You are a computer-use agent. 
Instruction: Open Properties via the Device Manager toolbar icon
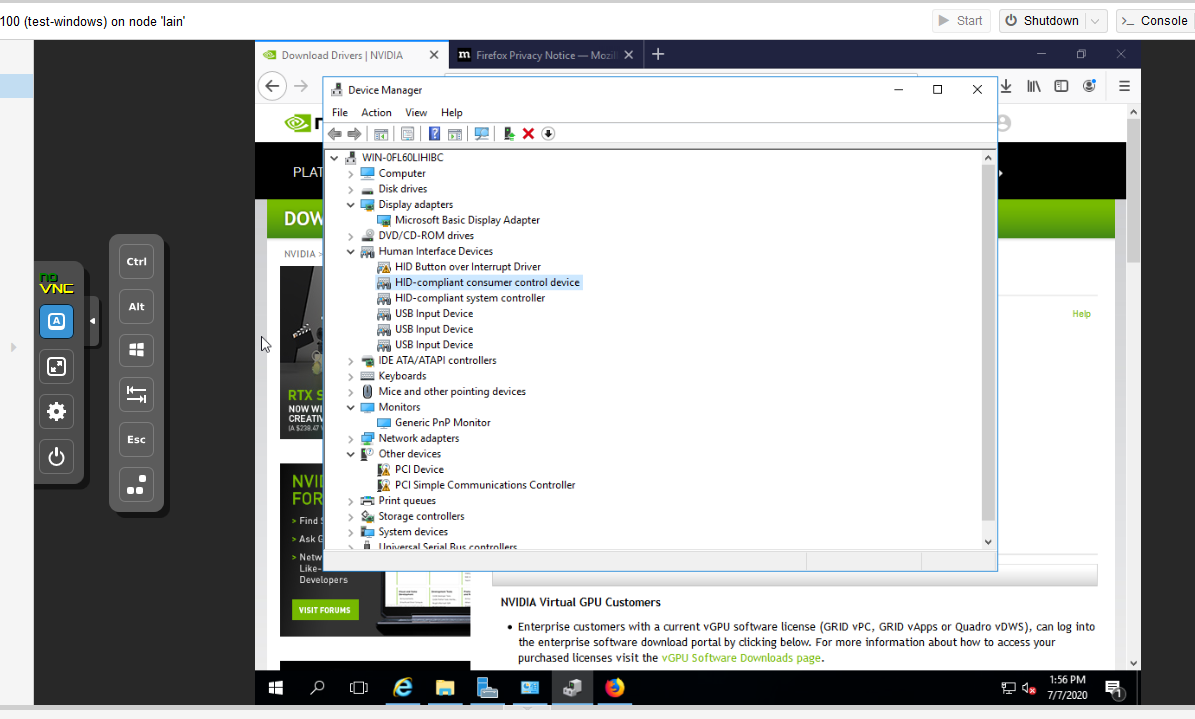point(408,134)
